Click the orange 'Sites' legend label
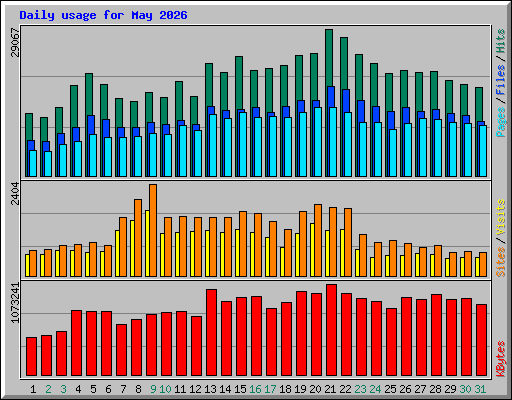 point(501,262)
